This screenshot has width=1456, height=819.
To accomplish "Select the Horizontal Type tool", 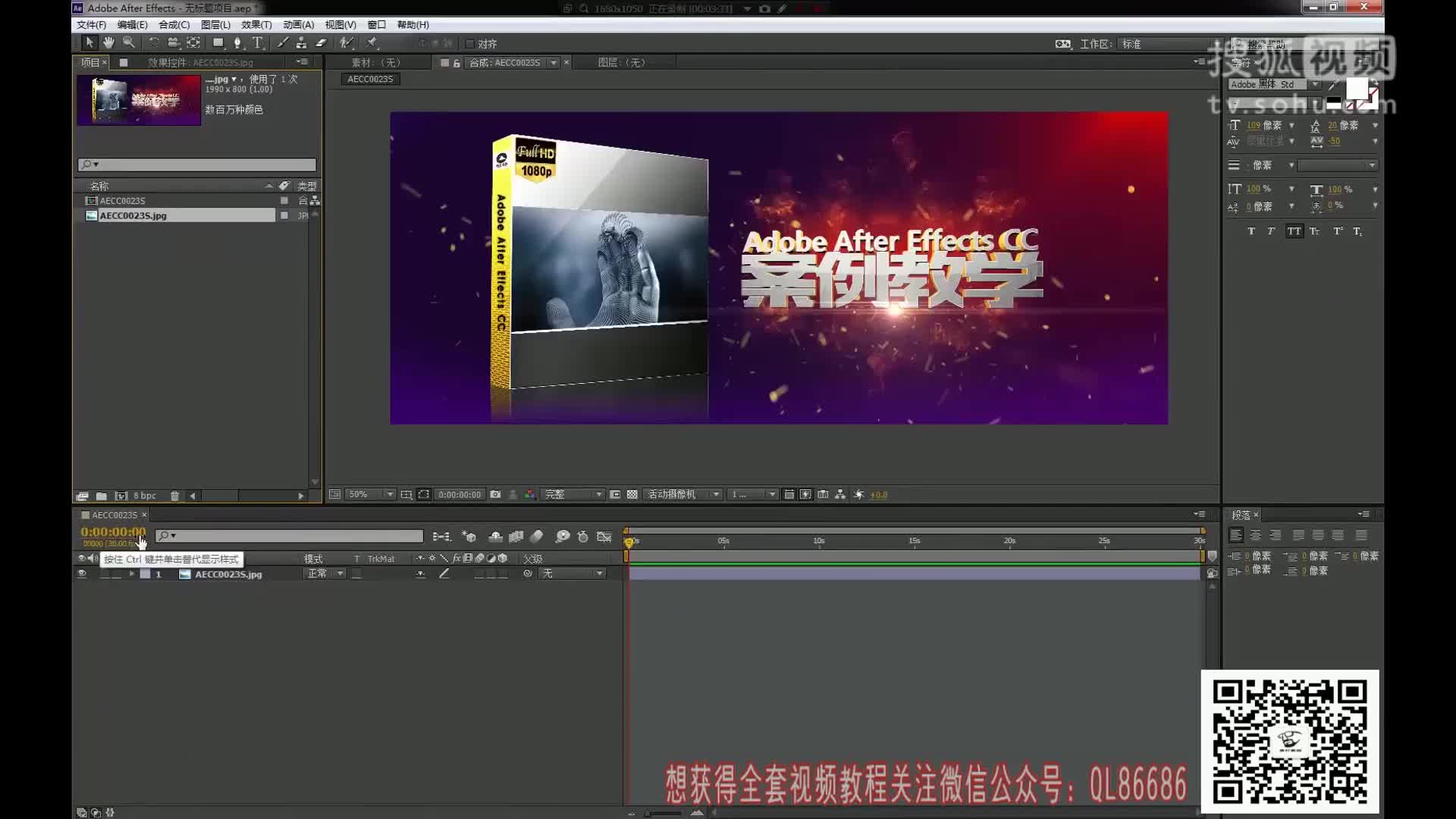I will pyautogui.click(x=258, y=43).
